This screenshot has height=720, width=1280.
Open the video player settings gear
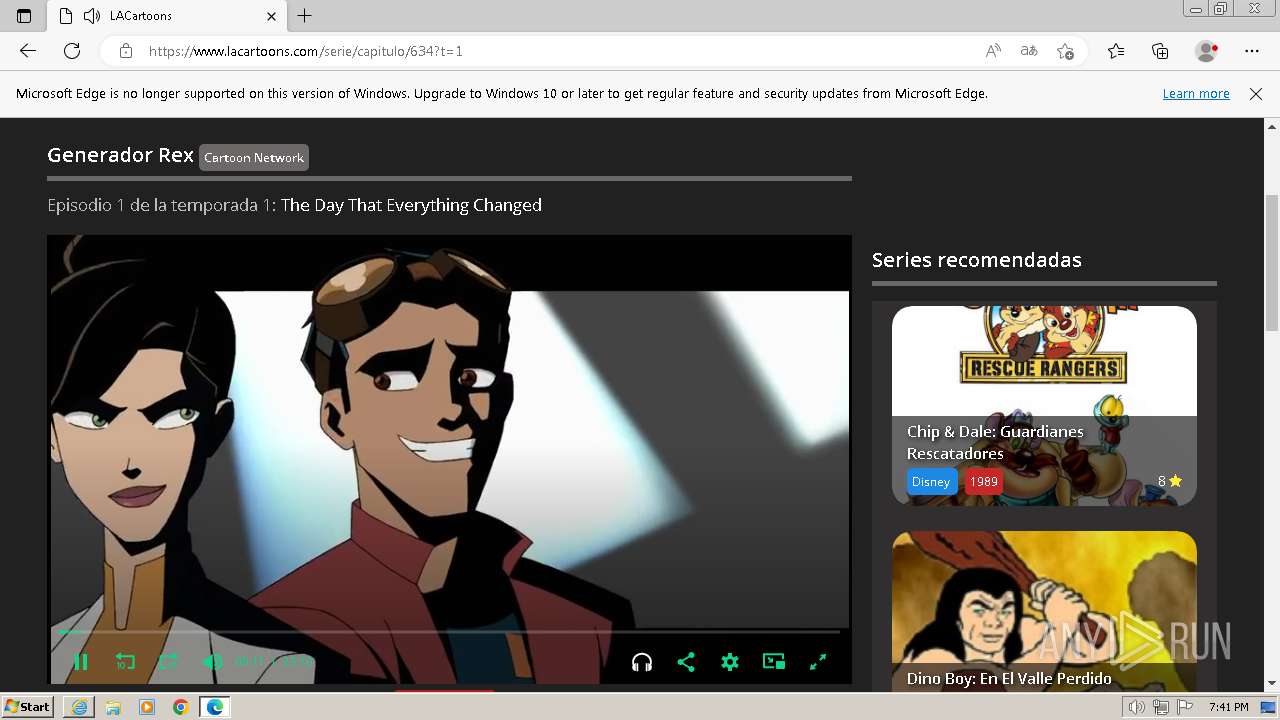pyautogui.click(x=730, y=662)
